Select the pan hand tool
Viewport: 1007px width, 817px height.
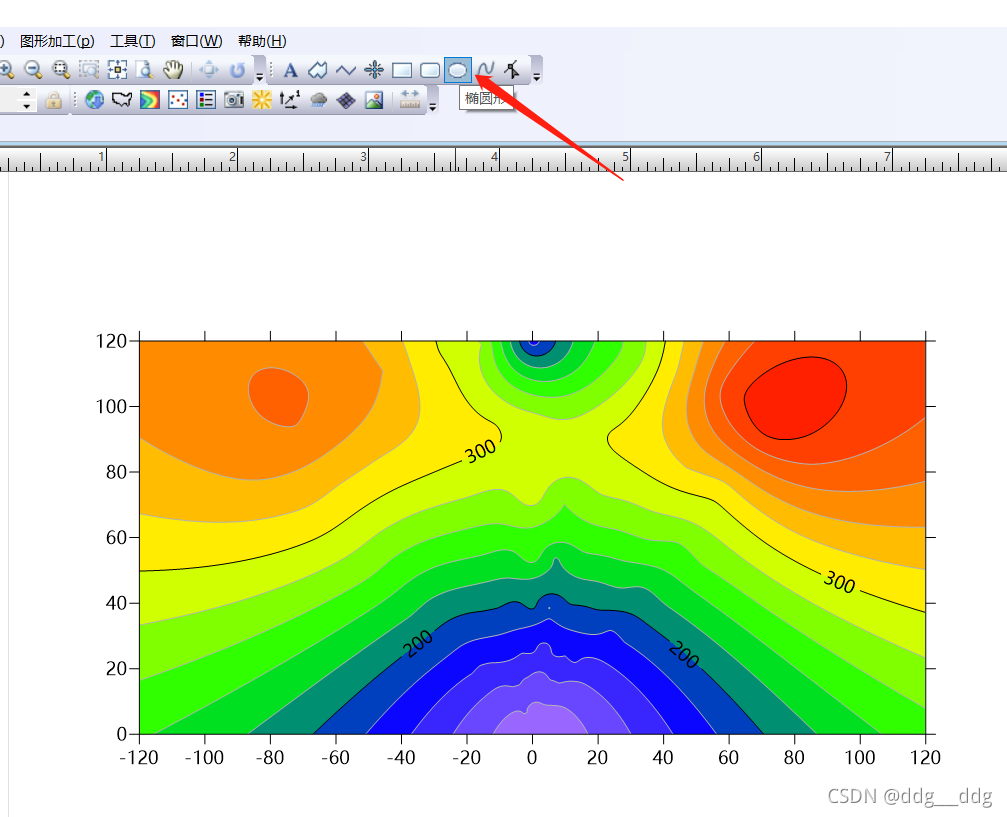[x=173, y=69]
